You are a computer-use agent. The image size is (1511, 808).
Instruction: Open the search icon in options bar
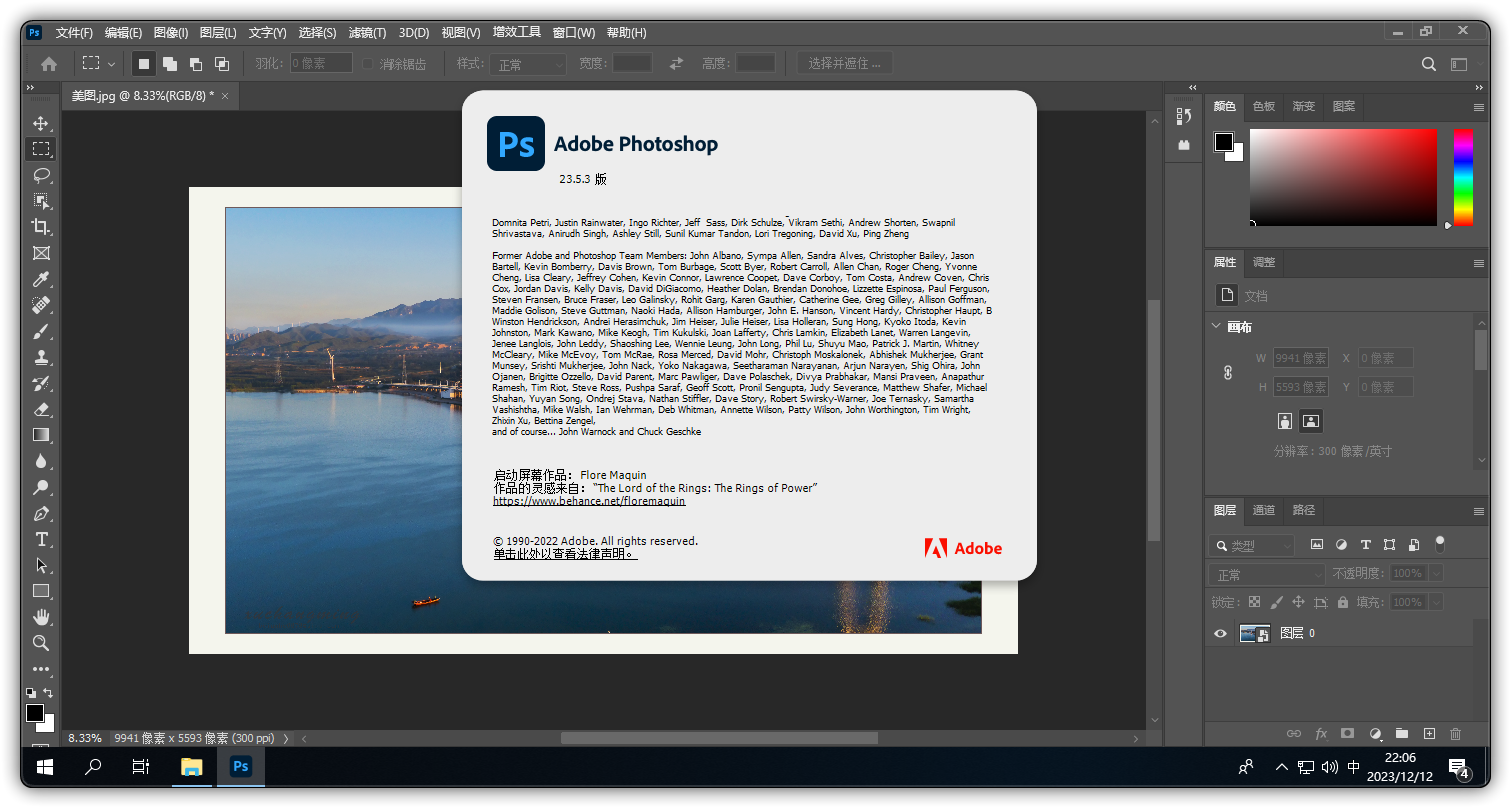1429,64
